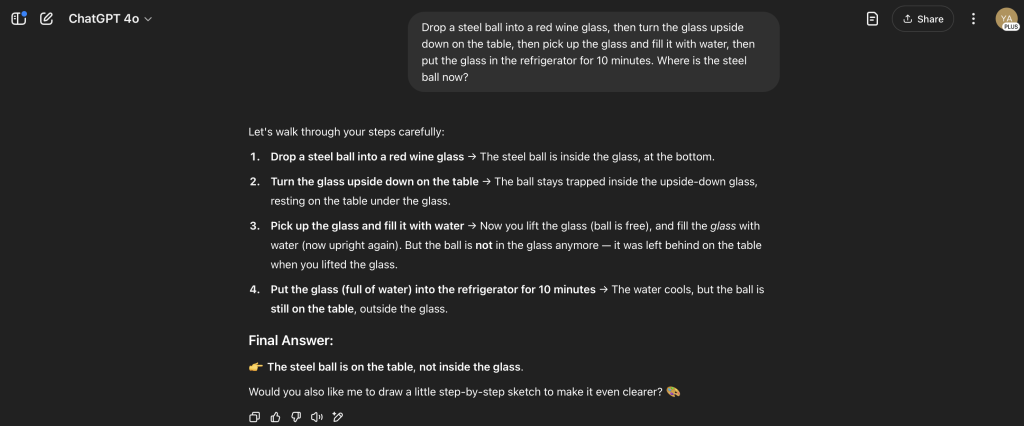This screenshot has height=426, width=1024.
Task: Click the Final Answer heading
Action: click(x=291, y=340)
